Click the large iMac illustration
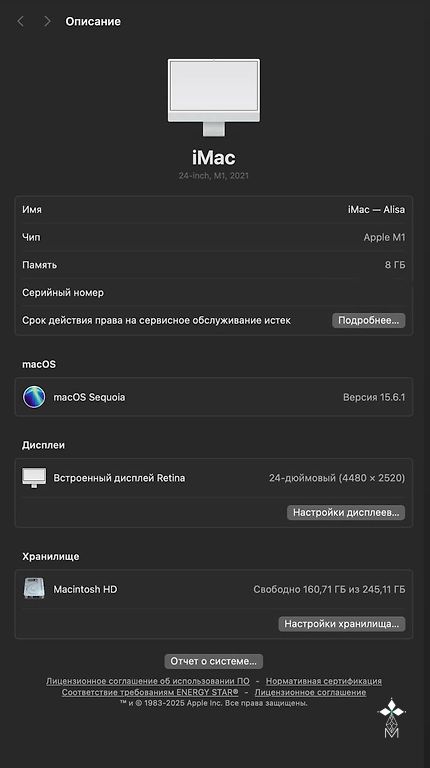The height and width of the screenshot is (768, 430). (214, 97)
